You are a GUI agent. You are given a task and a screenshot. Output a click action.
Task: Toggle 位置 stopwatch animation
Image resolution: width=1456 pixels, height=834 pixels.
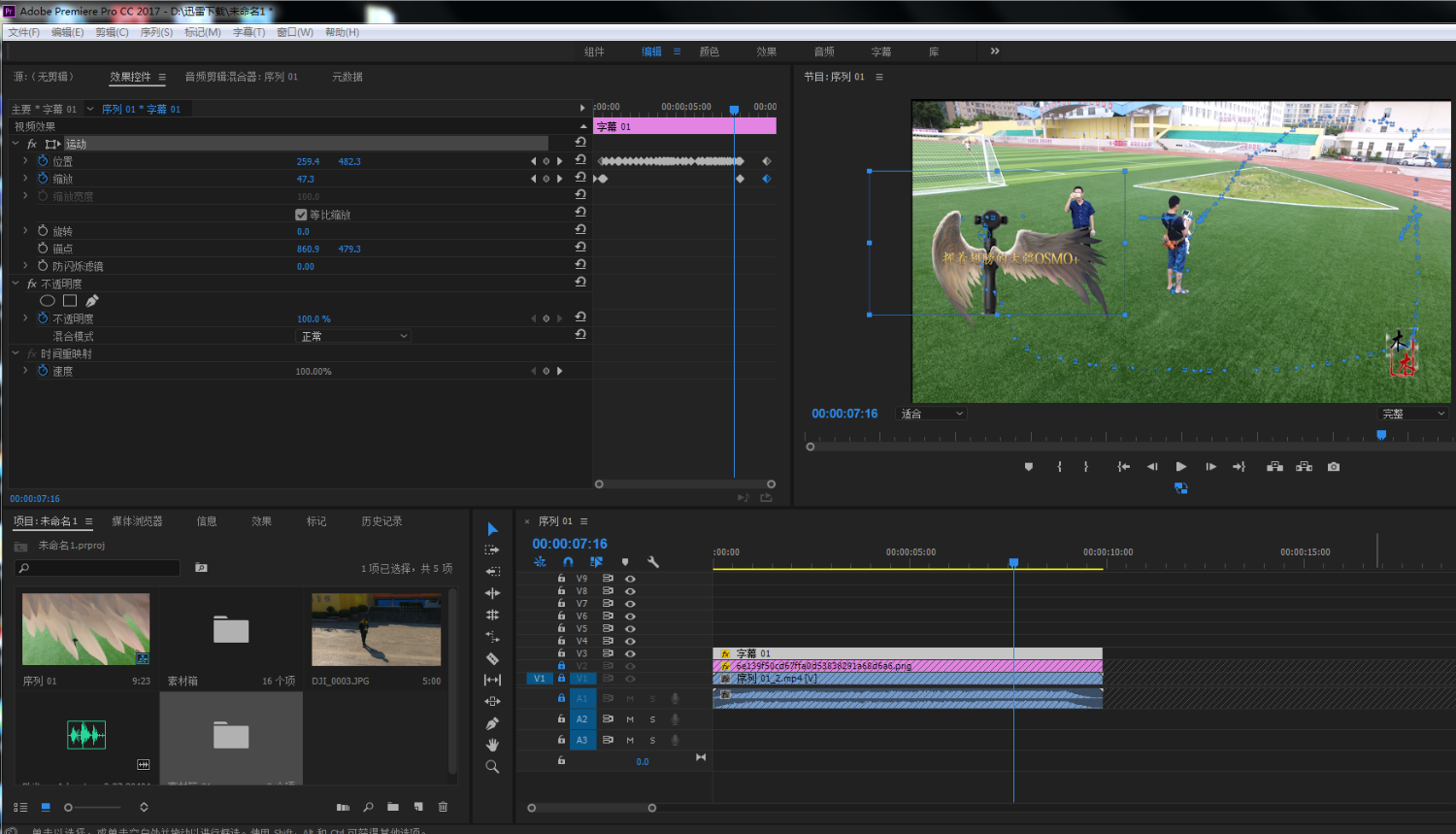pyautogui.click(x=43, y=161)
